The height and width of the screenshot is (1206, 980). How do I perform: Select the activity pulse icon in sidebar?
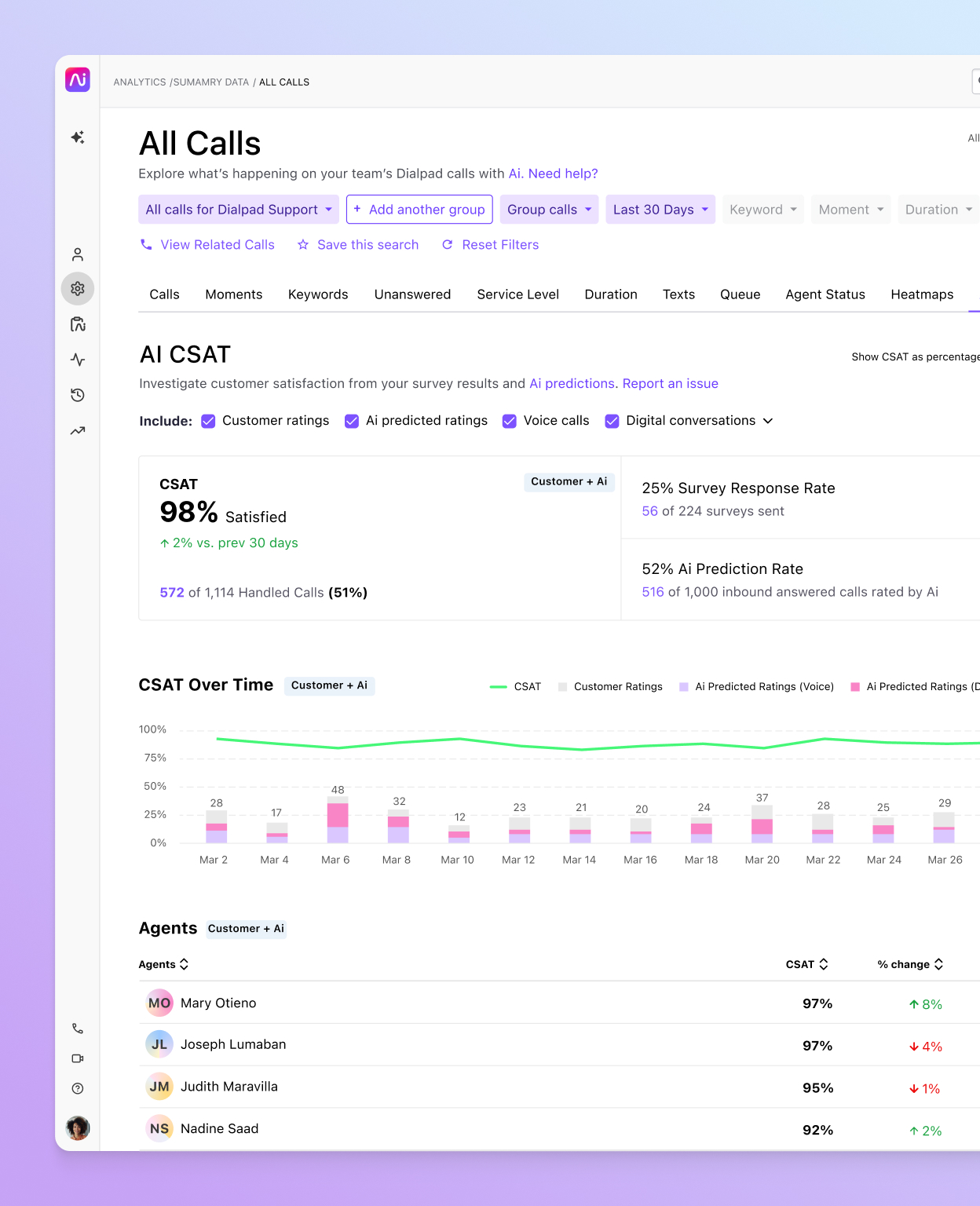(x=77, y=360)
